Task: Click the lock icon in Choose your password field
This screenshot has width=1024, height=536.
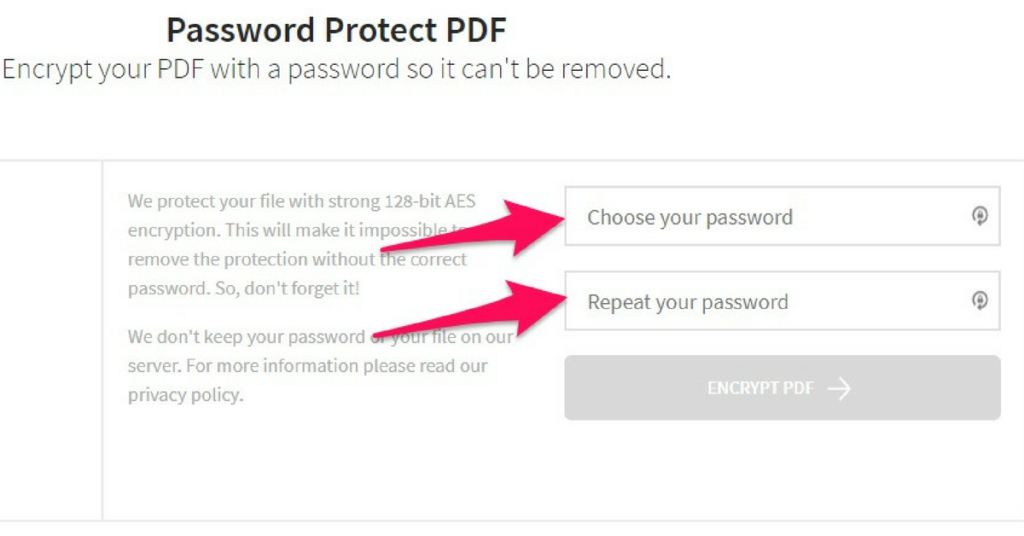Action: tap(979, 216)
